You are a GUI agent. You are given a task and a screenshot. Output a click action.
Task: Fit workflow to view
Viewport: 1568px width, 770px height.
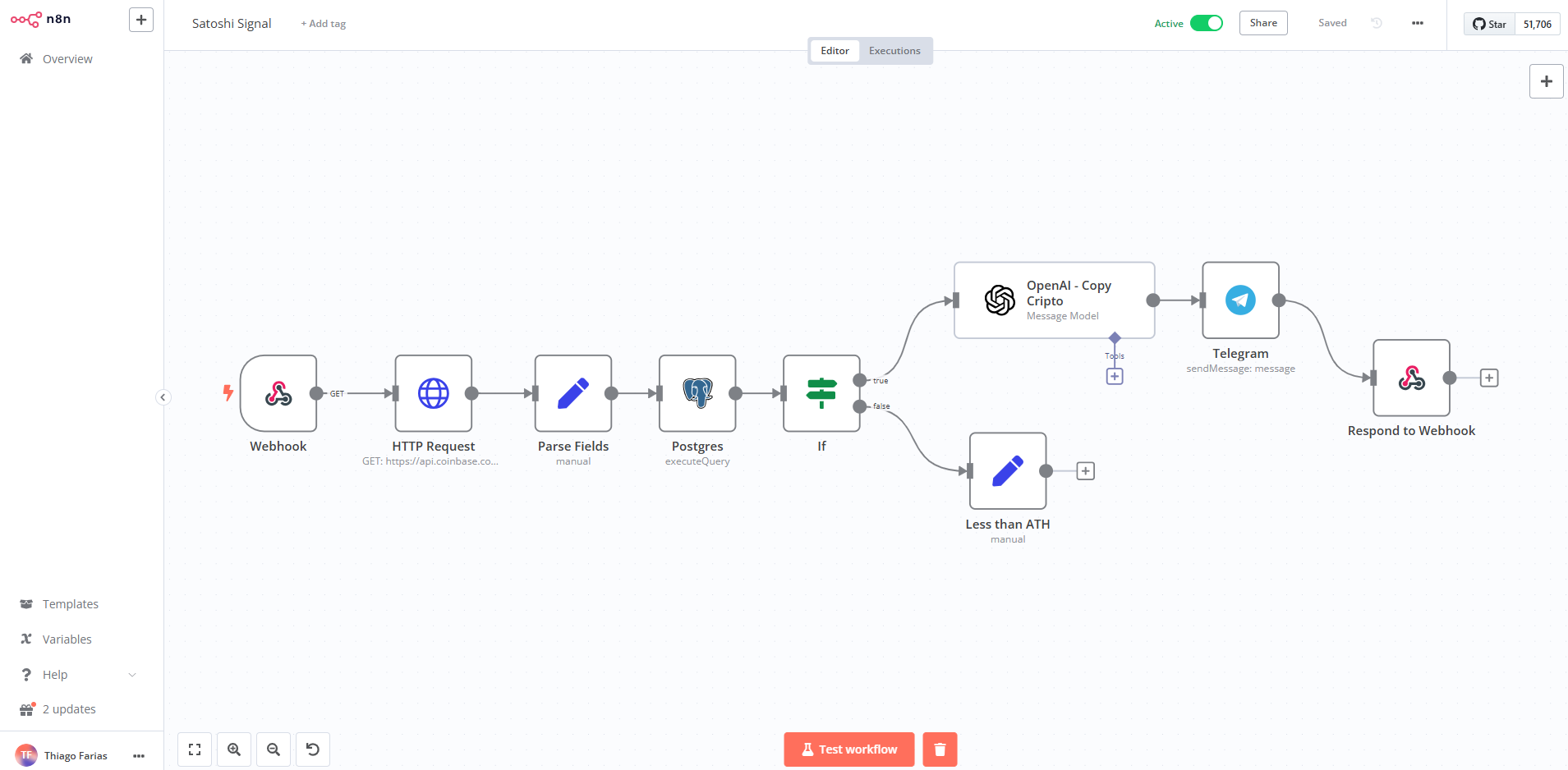click(195, 749)
